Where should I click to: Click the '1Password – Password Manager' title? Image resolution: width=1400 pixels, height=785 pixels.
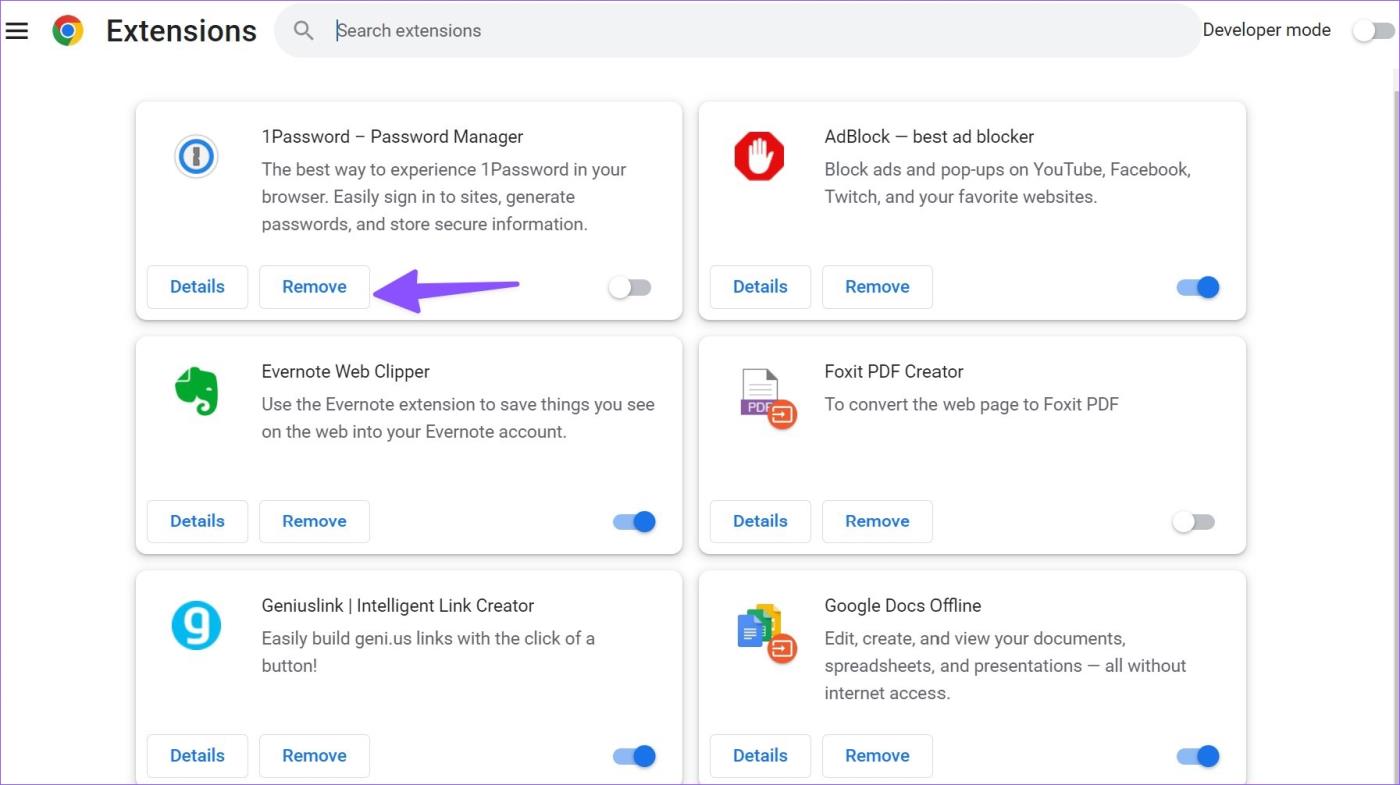(x=392, y=137)
